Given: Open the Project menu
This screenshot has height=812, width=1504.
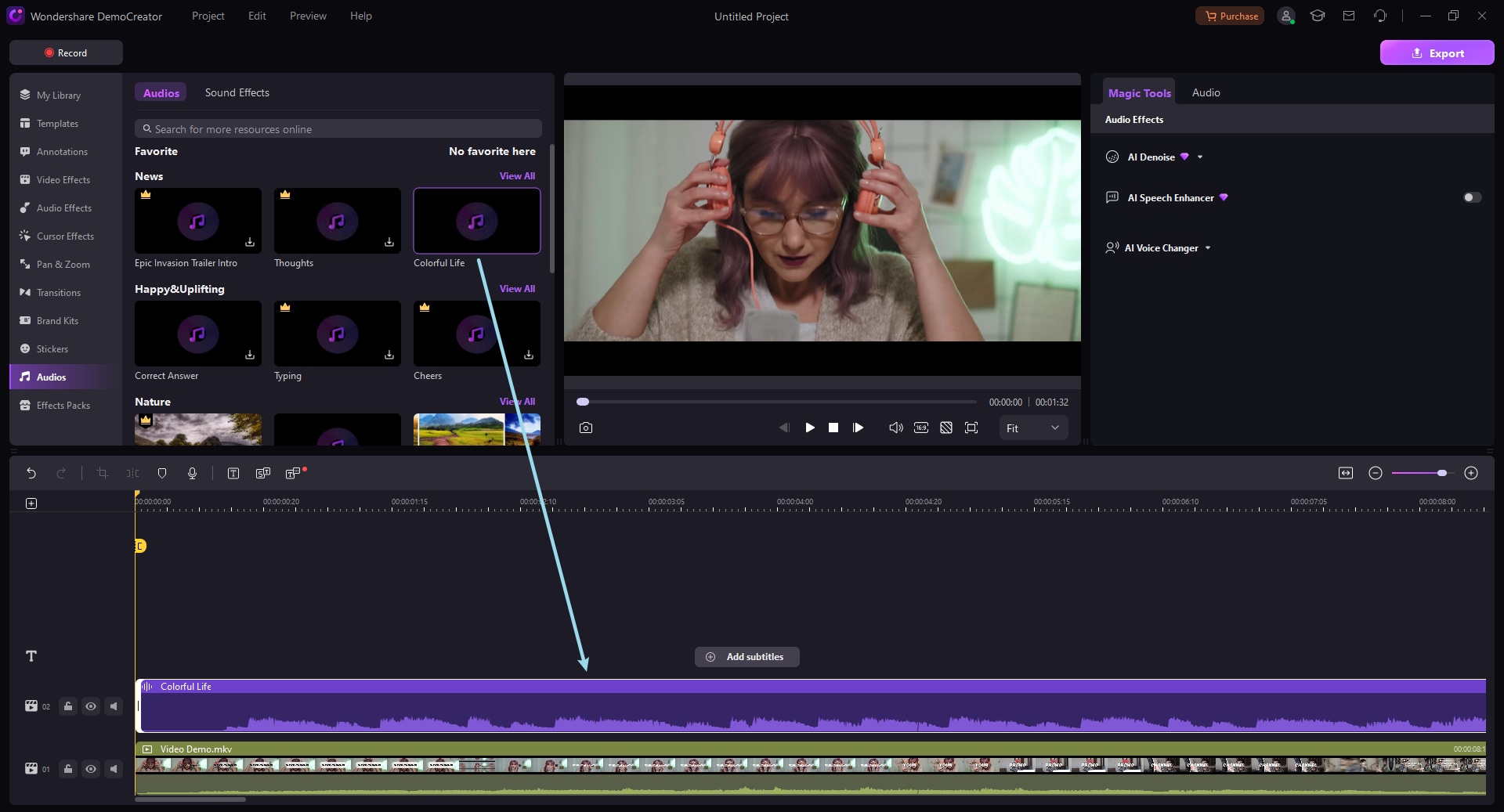Looking at the screenshot, I should (208, 16).
